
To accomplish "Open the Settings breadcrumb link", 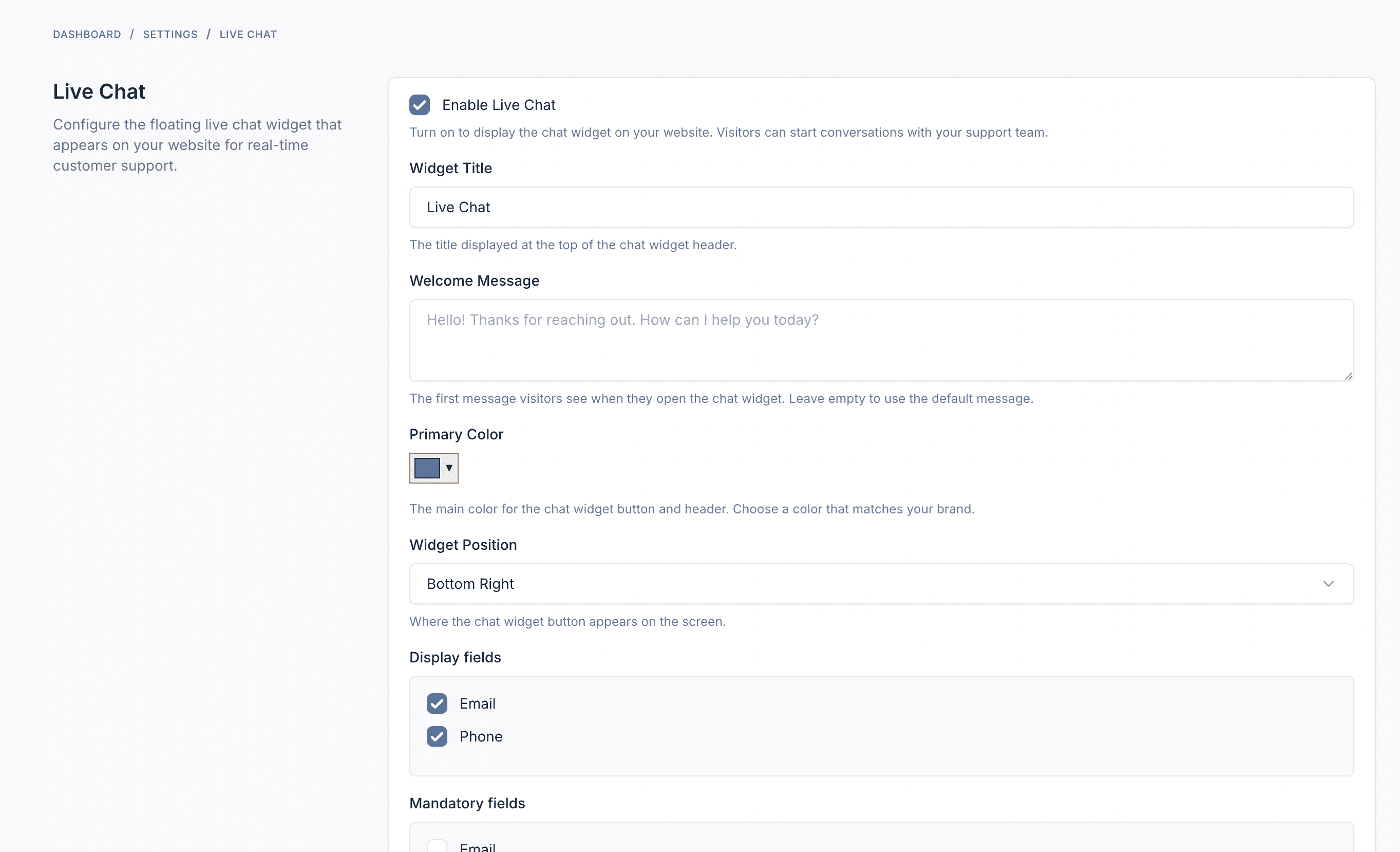I will (x=170, y=34).
